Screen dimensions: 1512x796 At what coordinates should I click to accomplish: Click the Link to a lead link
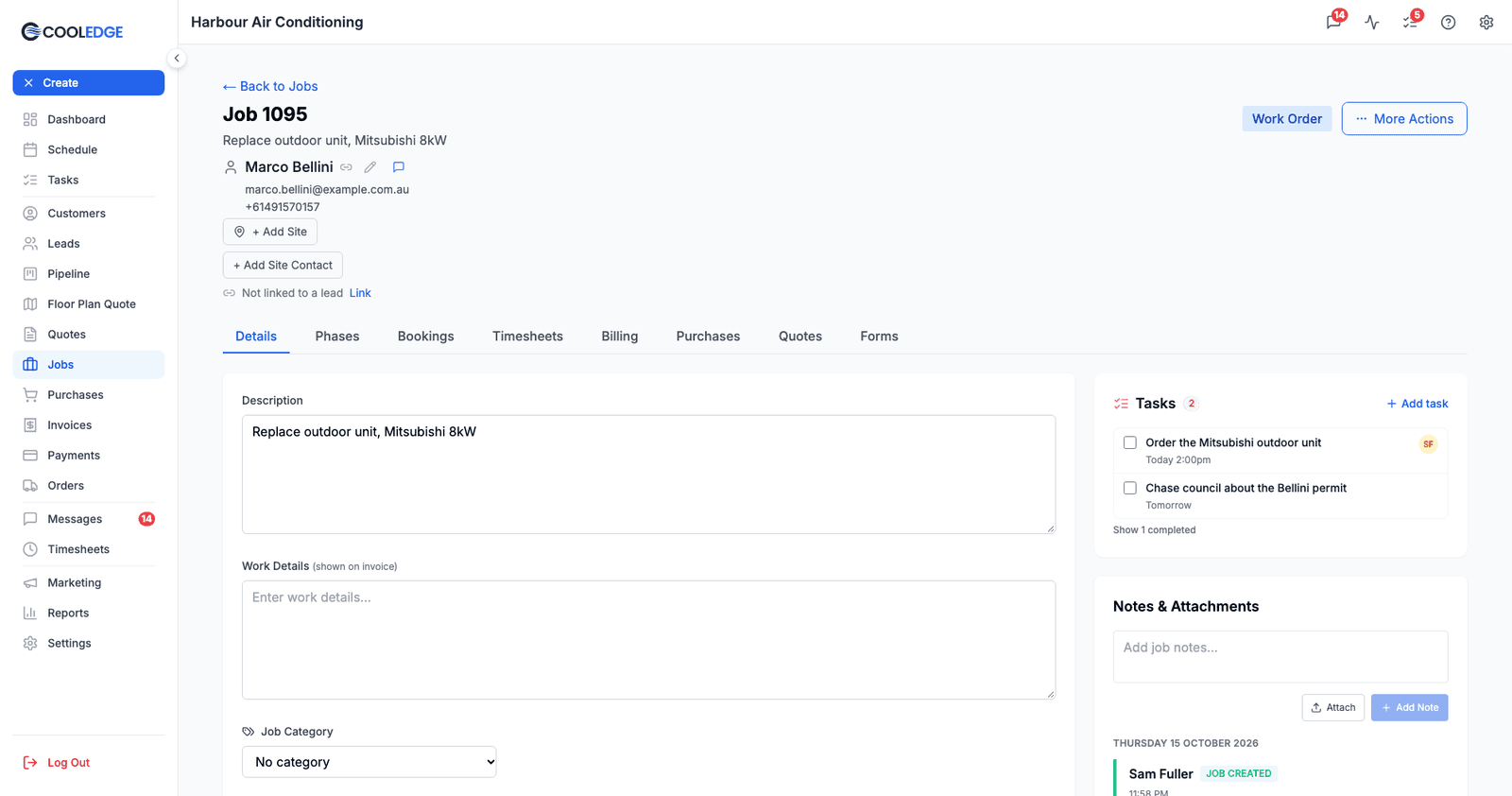(360, 293)
